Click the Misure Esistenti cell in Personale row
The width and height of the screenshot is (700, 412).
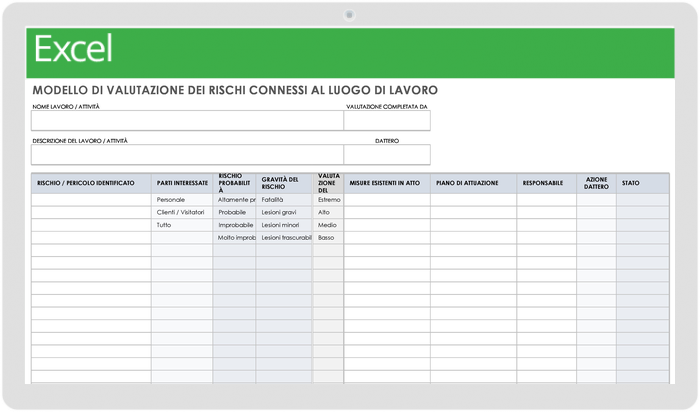387,200
